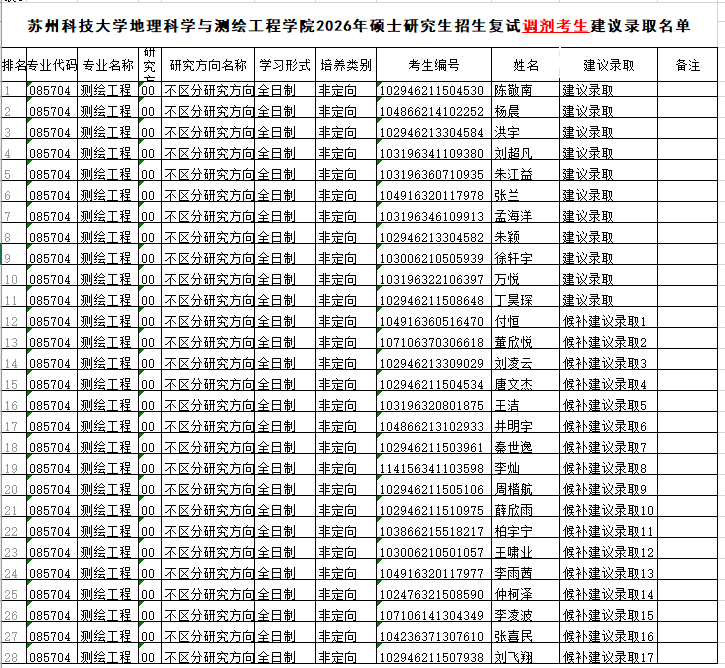
Task: Select exam number 114156341103598
Action: pyautogui.click(x=434, y=468)
